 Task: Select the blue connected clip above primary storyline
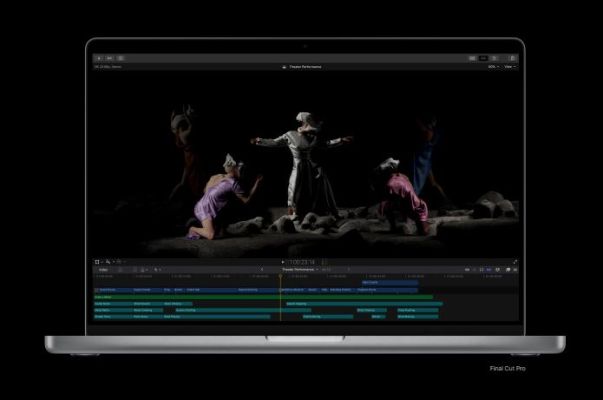[x=390, y=283]
